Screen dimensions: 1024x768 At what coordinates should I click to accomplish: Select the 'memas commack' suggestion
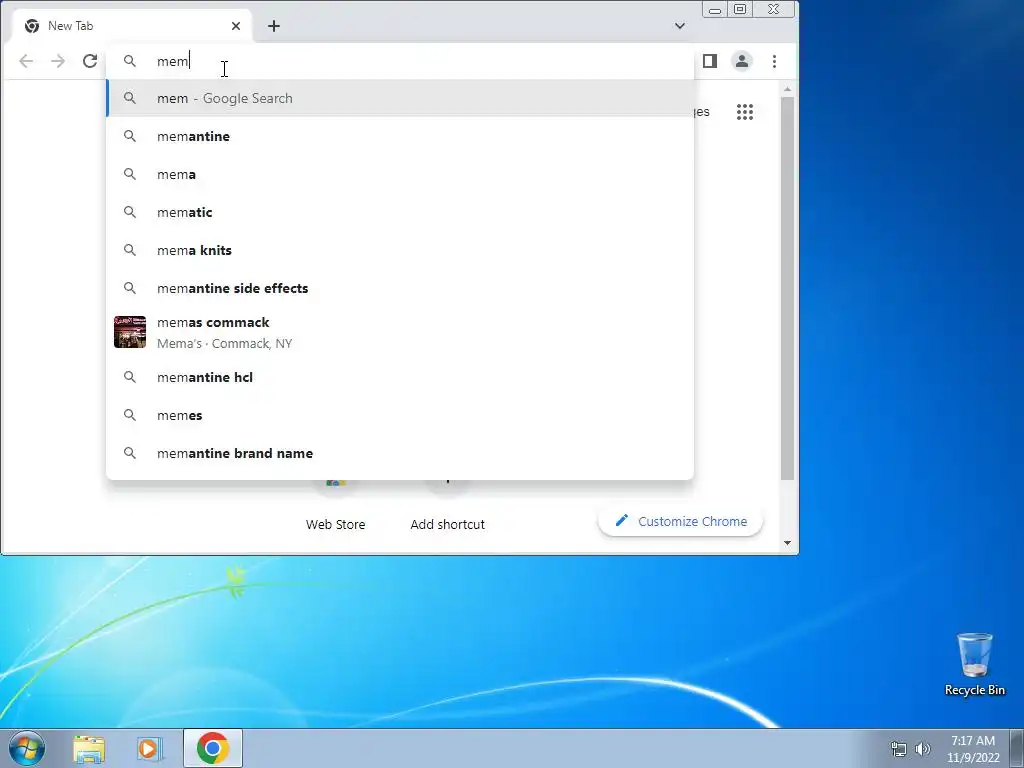point(400,332)
